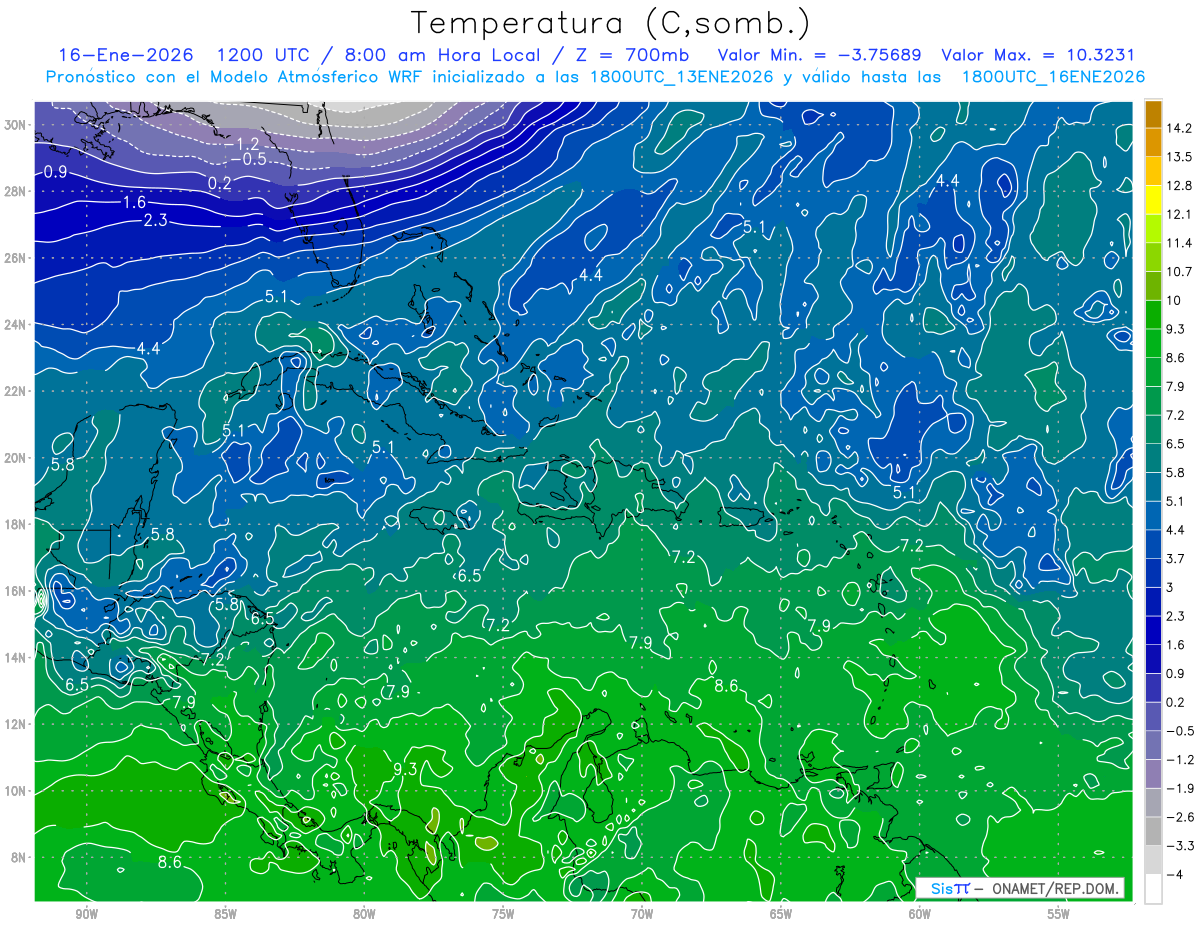Click the SisTT ONAMET/REP.DOM. logo box
Image resolution: width=1200 pixels, height=927 pixels.
tap(1020, 888)
